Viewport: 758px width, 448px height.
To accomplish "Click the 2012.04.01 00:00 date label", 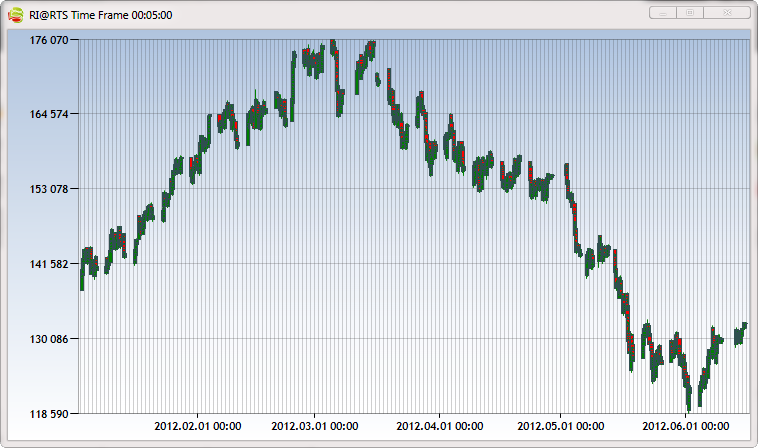I will (x=440, y=426).
